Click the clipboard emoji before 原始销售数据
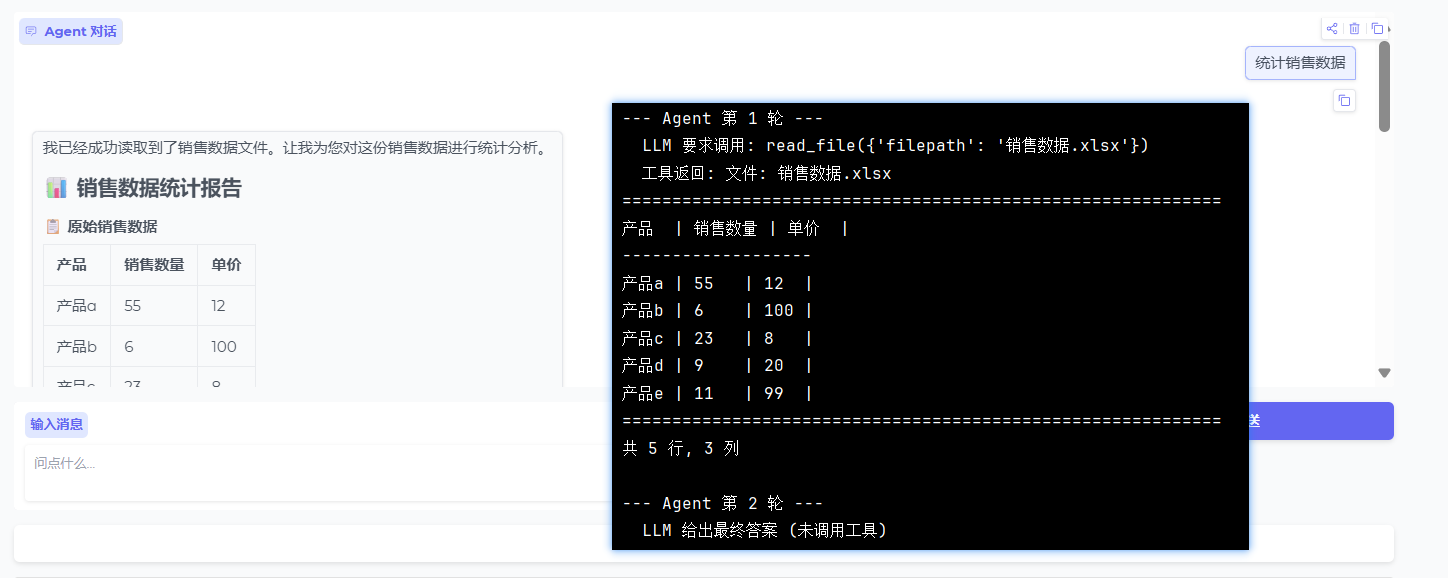This screenshot has width=1448, height=578. 53,226
